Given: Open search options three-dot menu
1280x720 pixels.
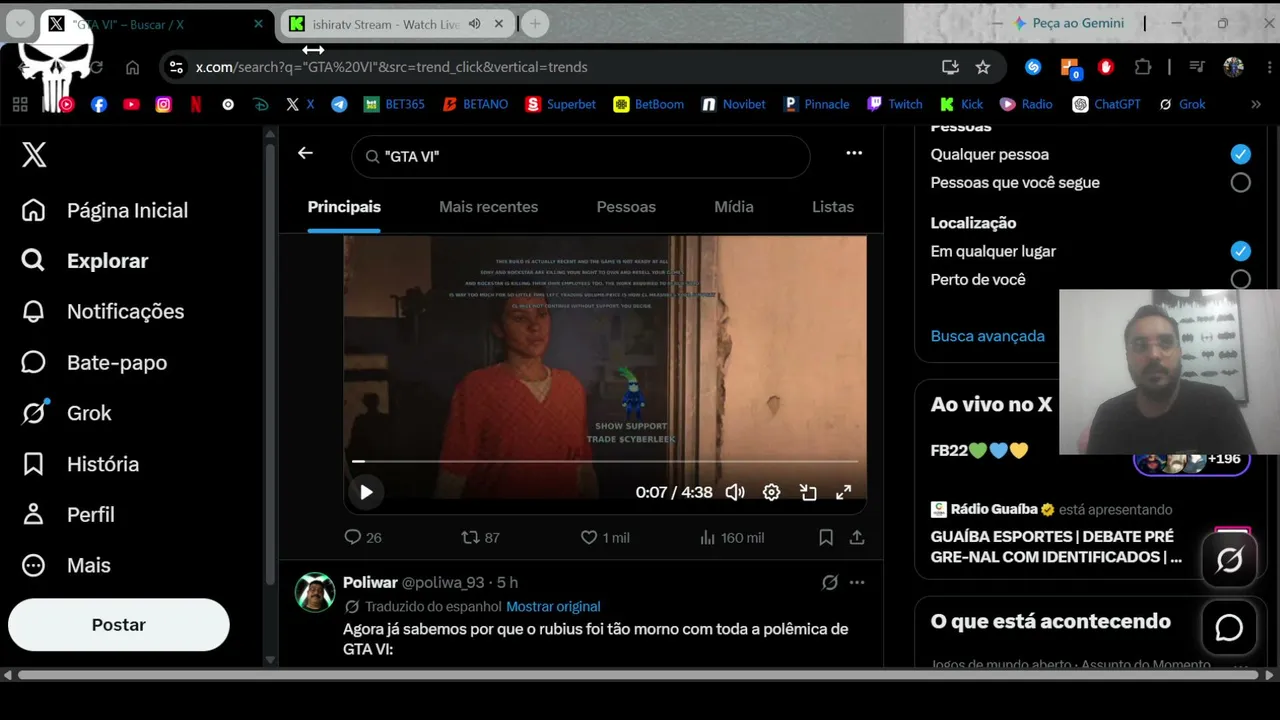Looking at the screenshot, I should click(854, 153).
